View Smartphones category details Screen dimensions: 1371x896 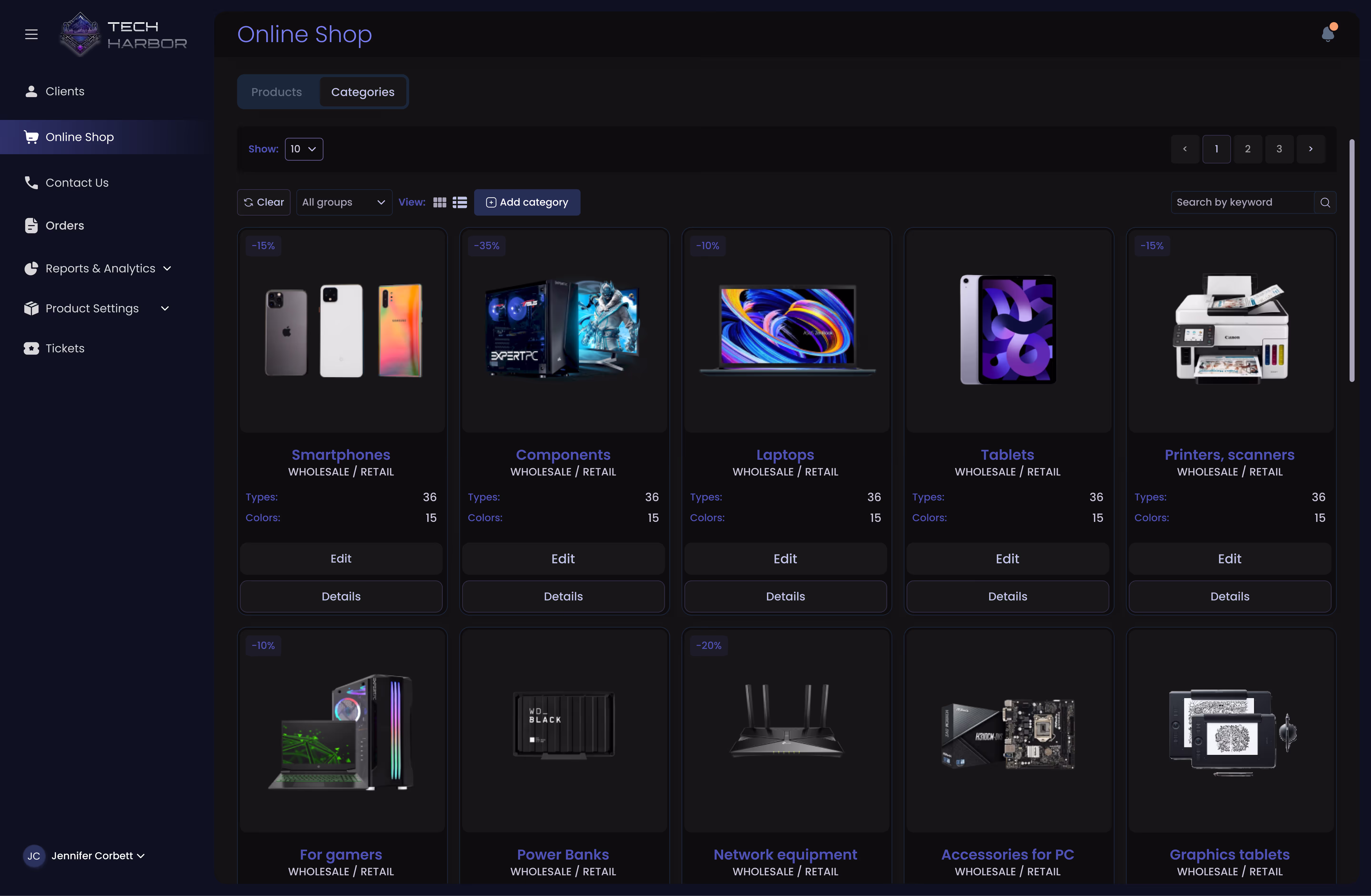tap(341, 597)
